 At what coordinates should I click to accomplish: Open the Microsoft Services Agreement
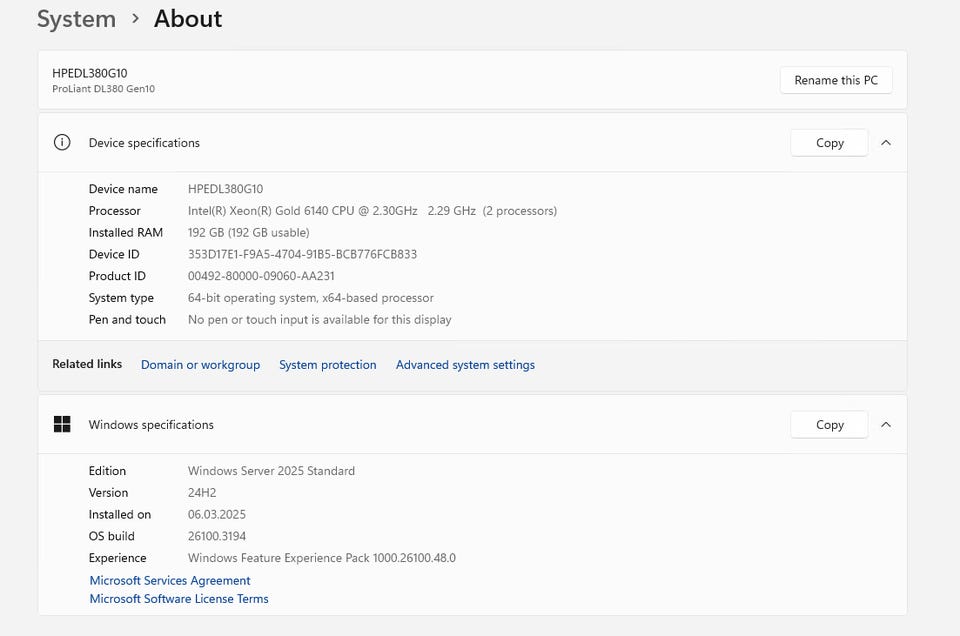coord(170,581)
